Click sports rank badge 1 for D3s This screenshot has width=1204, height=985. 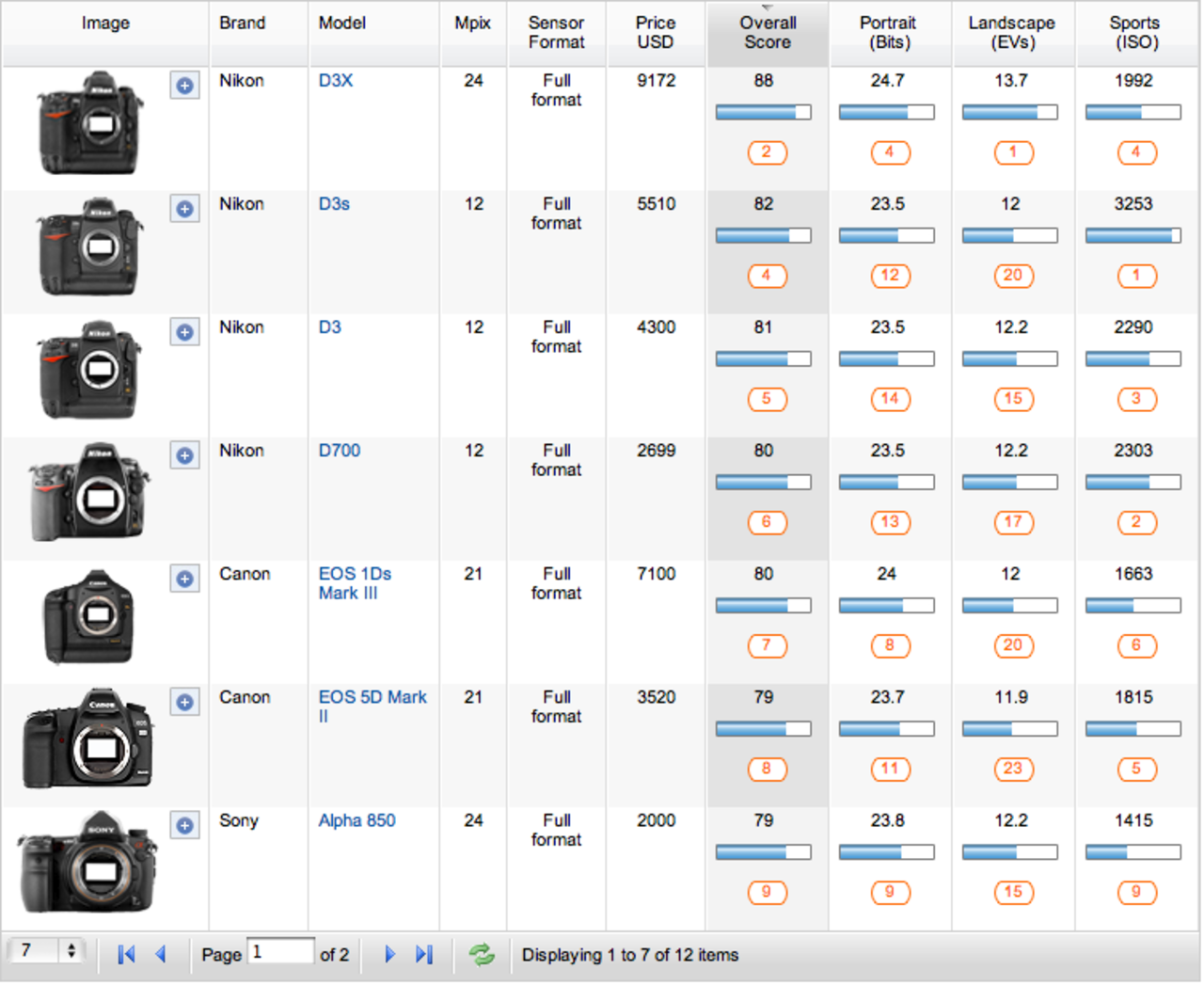[x=1136, y=276]
